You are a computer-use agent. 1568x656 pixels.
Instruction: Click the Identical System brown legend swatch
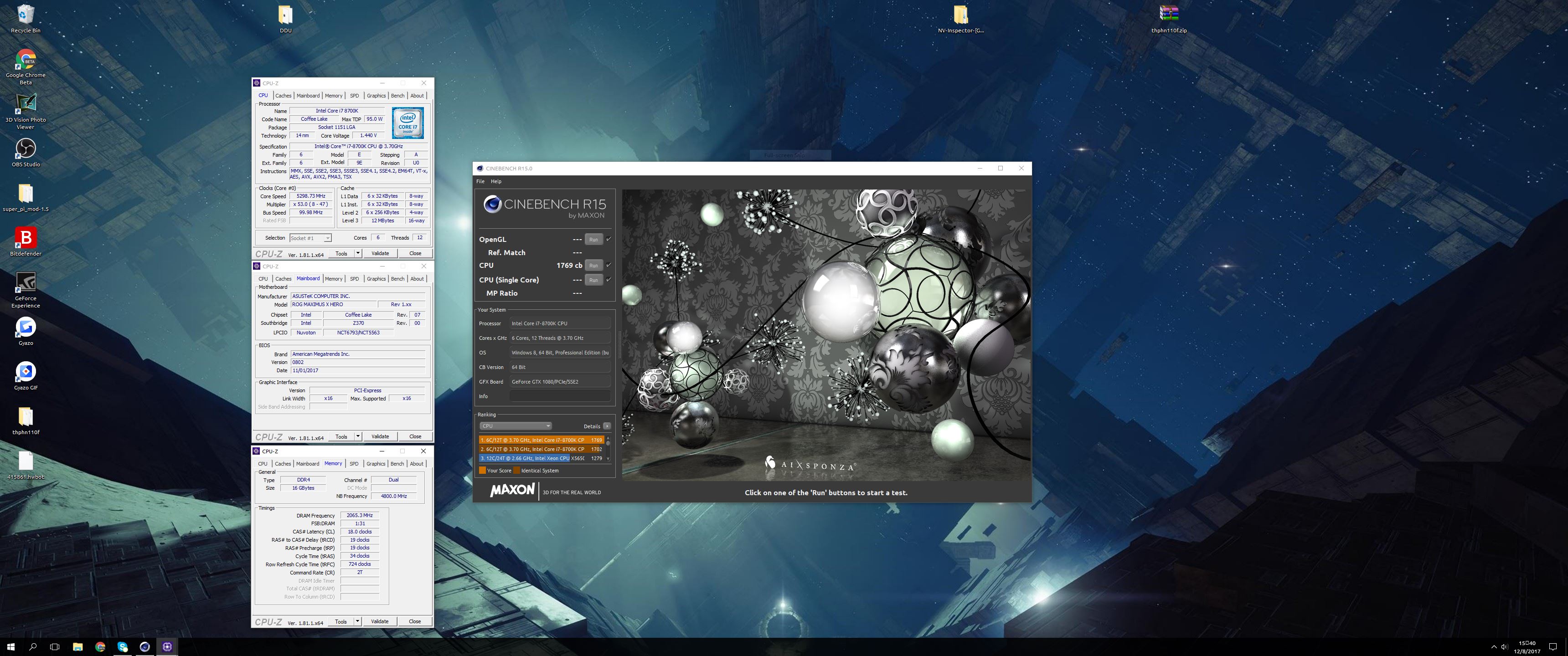click(x=517, y=471)
